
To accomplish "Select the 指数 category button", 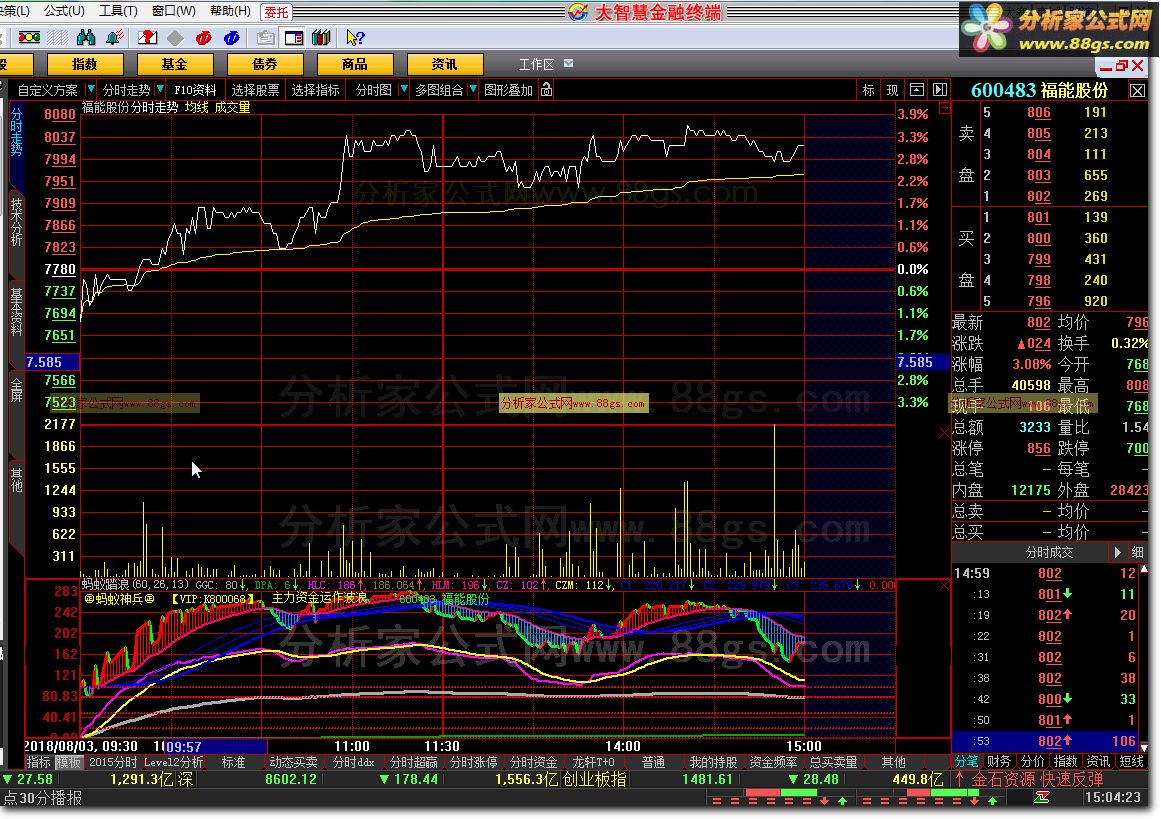I will click(x=84, y=64).
